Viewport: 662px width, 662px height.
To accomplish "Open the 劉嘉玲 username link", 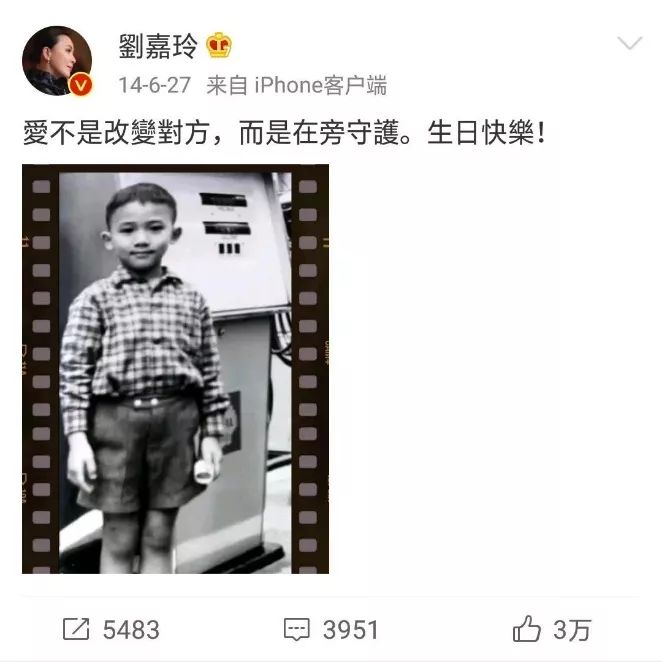I will (158, 46).
